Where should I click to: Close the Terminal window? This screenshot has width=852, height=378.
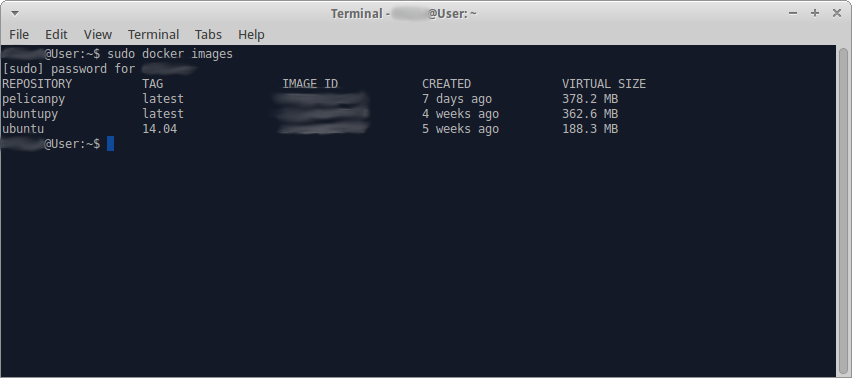[x=836, y=13]
